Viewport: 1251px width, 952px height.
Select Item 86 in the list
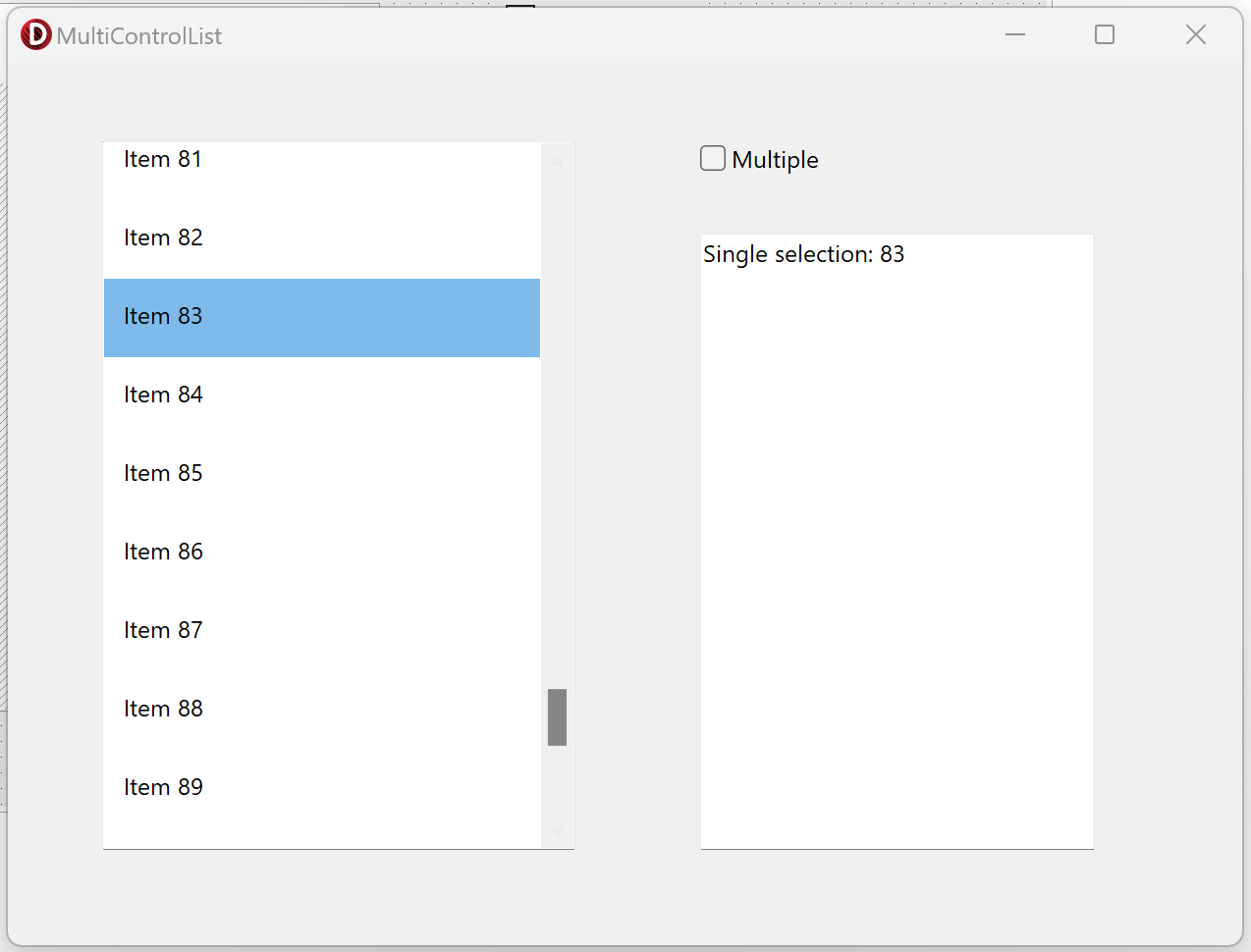click(322, 554)
